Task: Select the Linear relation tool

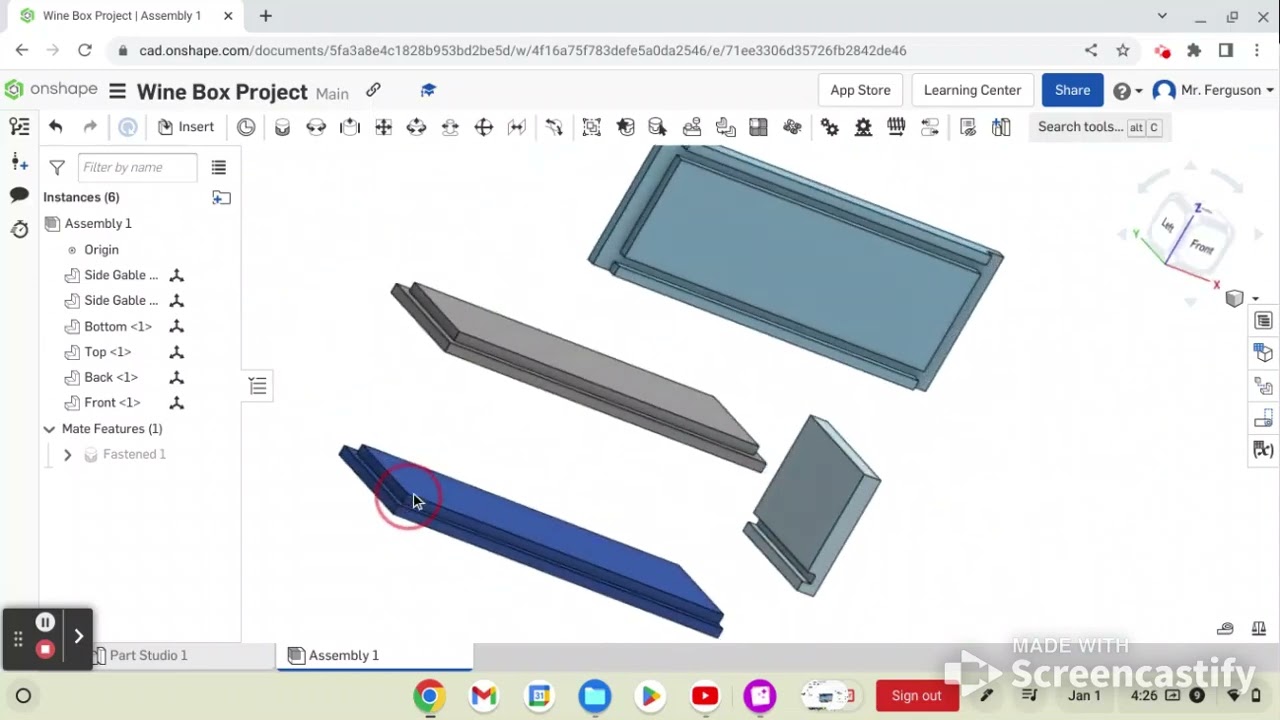Action: coord(930,127)
